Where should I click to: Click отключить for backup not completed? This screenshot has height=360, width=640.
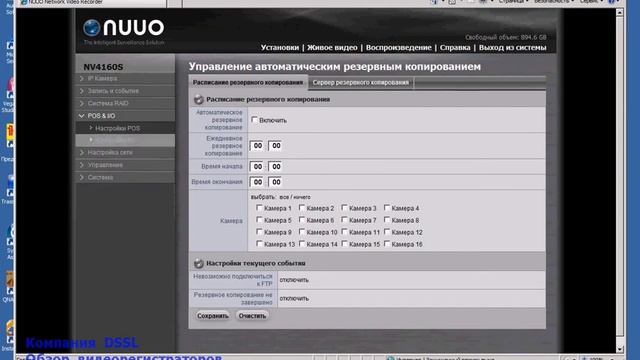(x=294, y=298)
